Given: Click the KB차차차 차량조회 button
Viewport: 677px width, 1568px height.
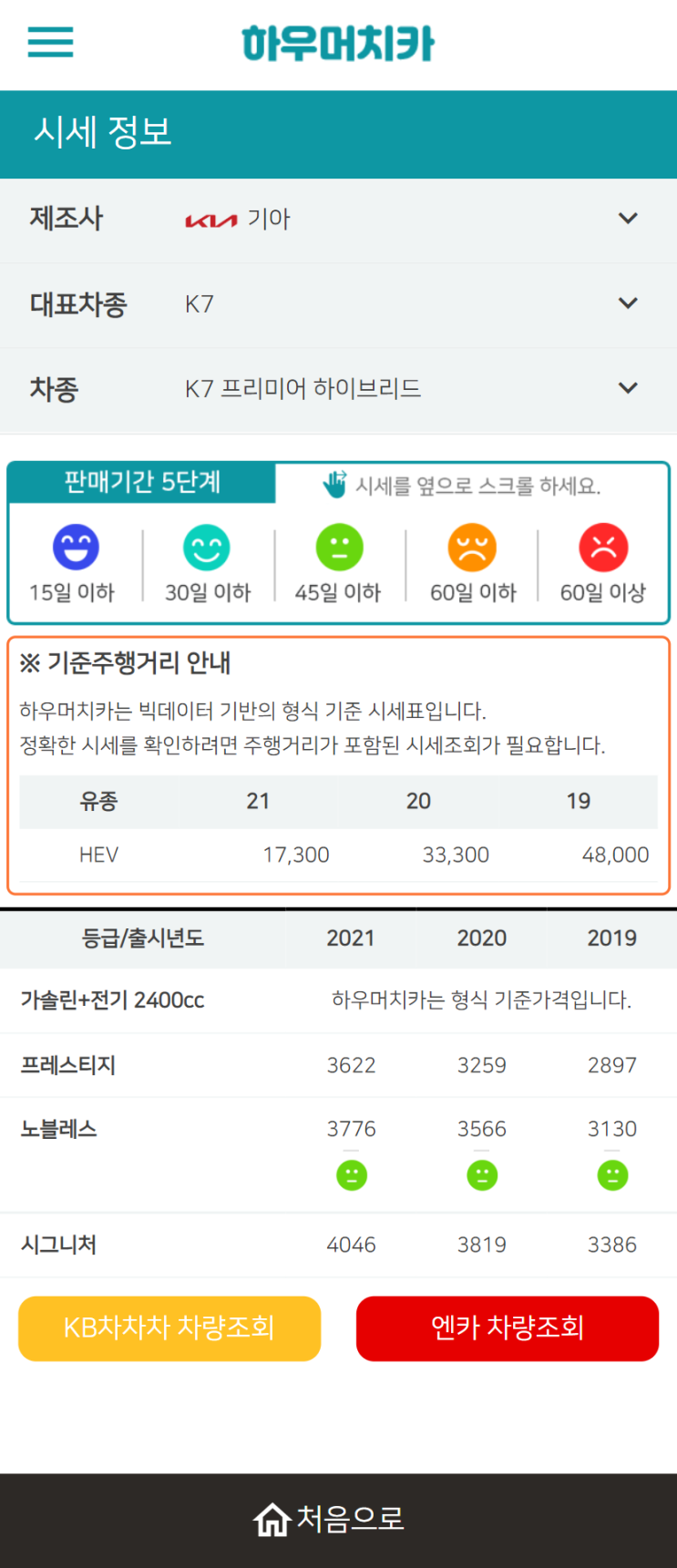Looking at the screenshot, I should tap(169, 1328).
